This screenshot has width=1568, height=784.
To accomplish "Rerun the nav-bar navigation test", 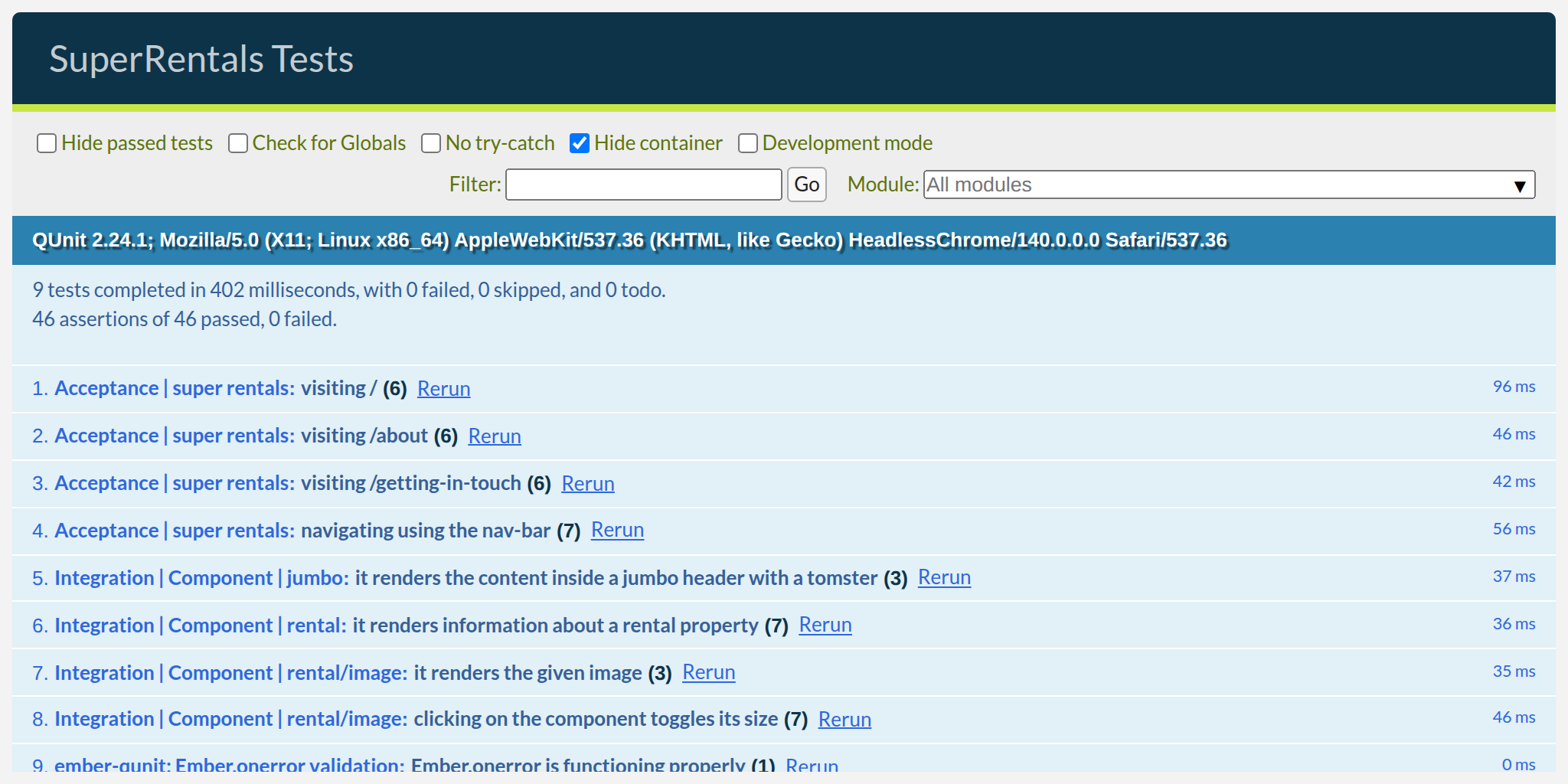I will tap(617, 531).
